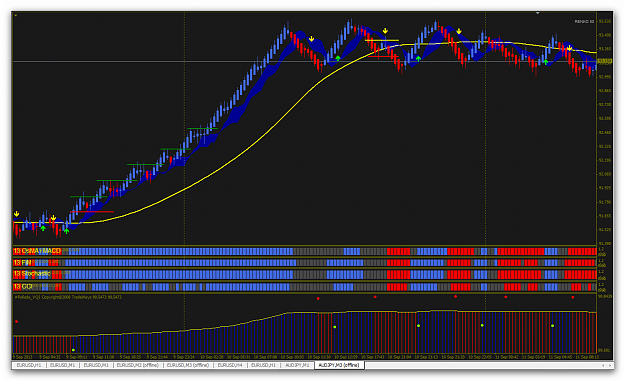Open the AUDJPY,M1 chart tab
Screen dimensions: 625x381
[x=297, y=365]
